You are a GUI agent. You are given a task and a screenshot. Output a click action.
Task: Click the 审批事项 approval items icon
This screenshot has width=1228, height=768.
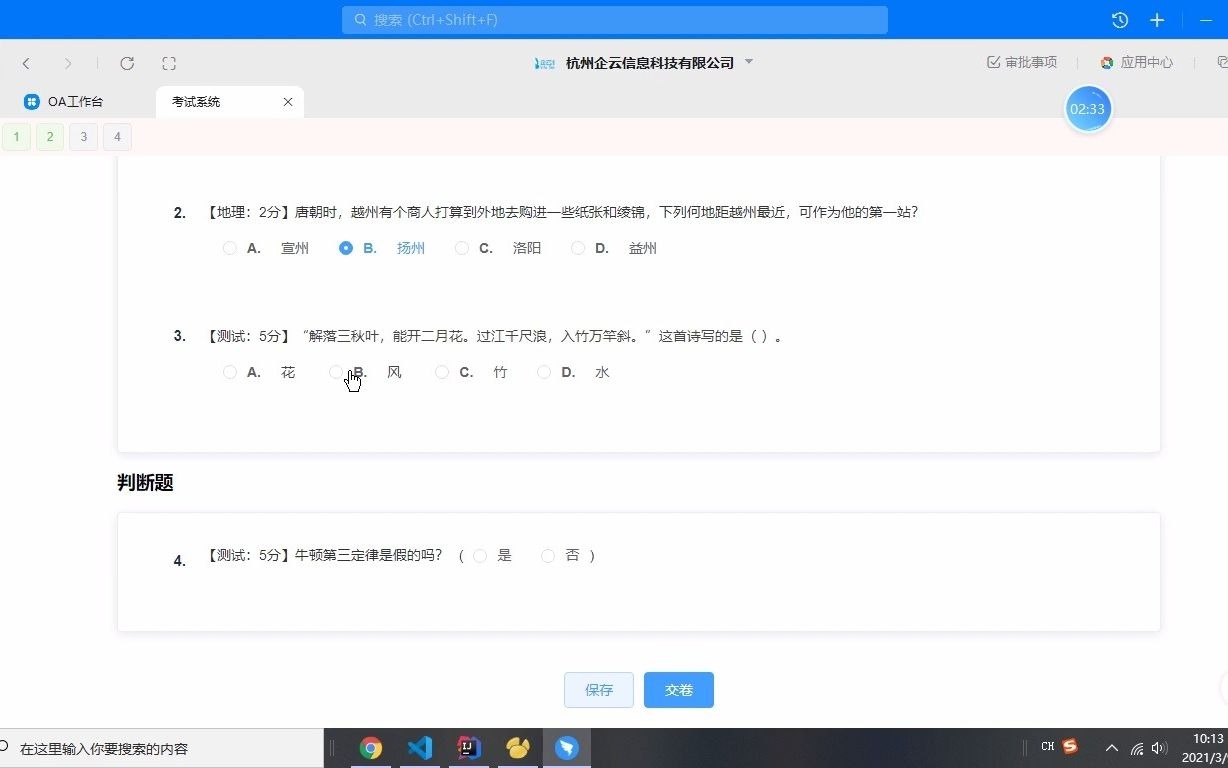(x=1021, y=62)
